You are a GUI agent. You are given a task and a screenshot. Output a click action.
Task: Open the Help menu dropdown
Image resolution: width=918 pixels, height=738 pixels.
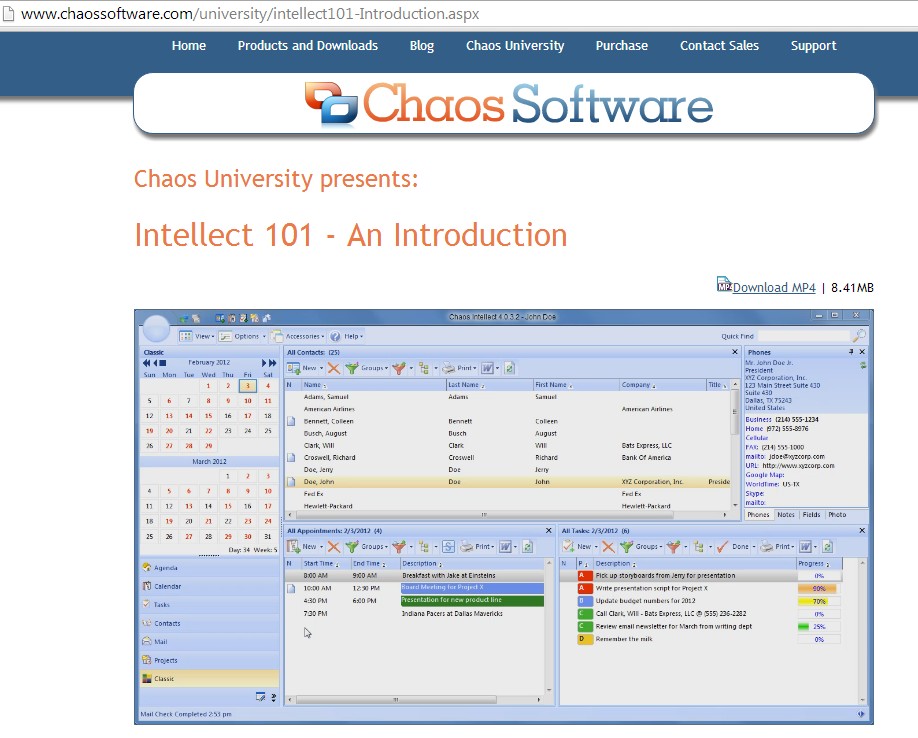pos(347,337)
